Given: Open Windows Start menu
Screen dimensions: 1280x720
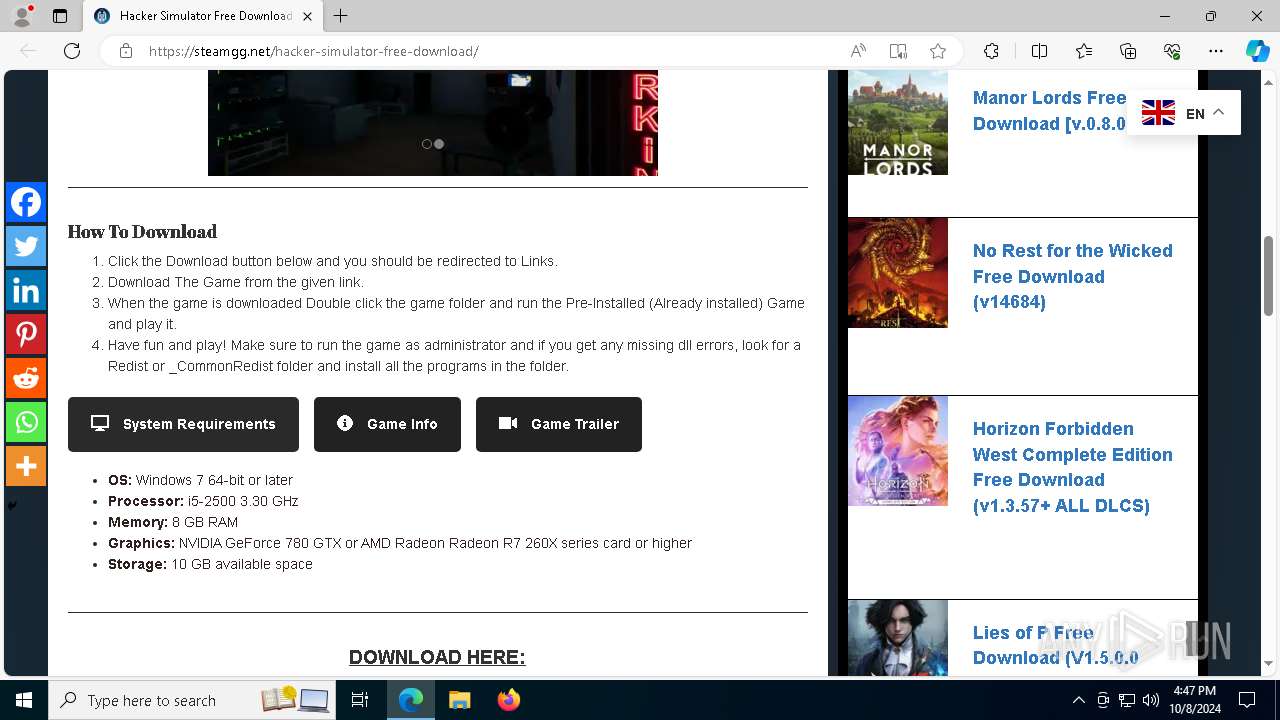Looking at the screenshot, I should tap(24, 700).
